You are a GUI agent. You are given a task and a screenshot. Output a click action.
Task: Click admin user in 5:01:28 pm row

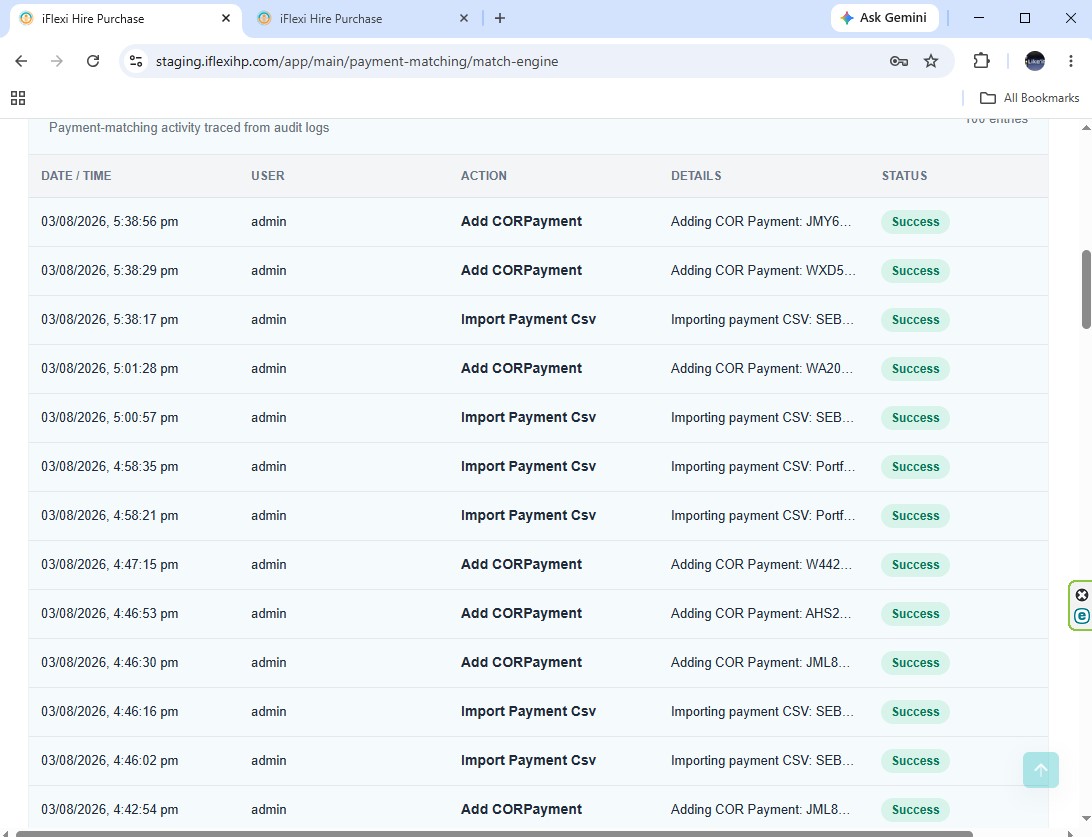click(268, 368)
